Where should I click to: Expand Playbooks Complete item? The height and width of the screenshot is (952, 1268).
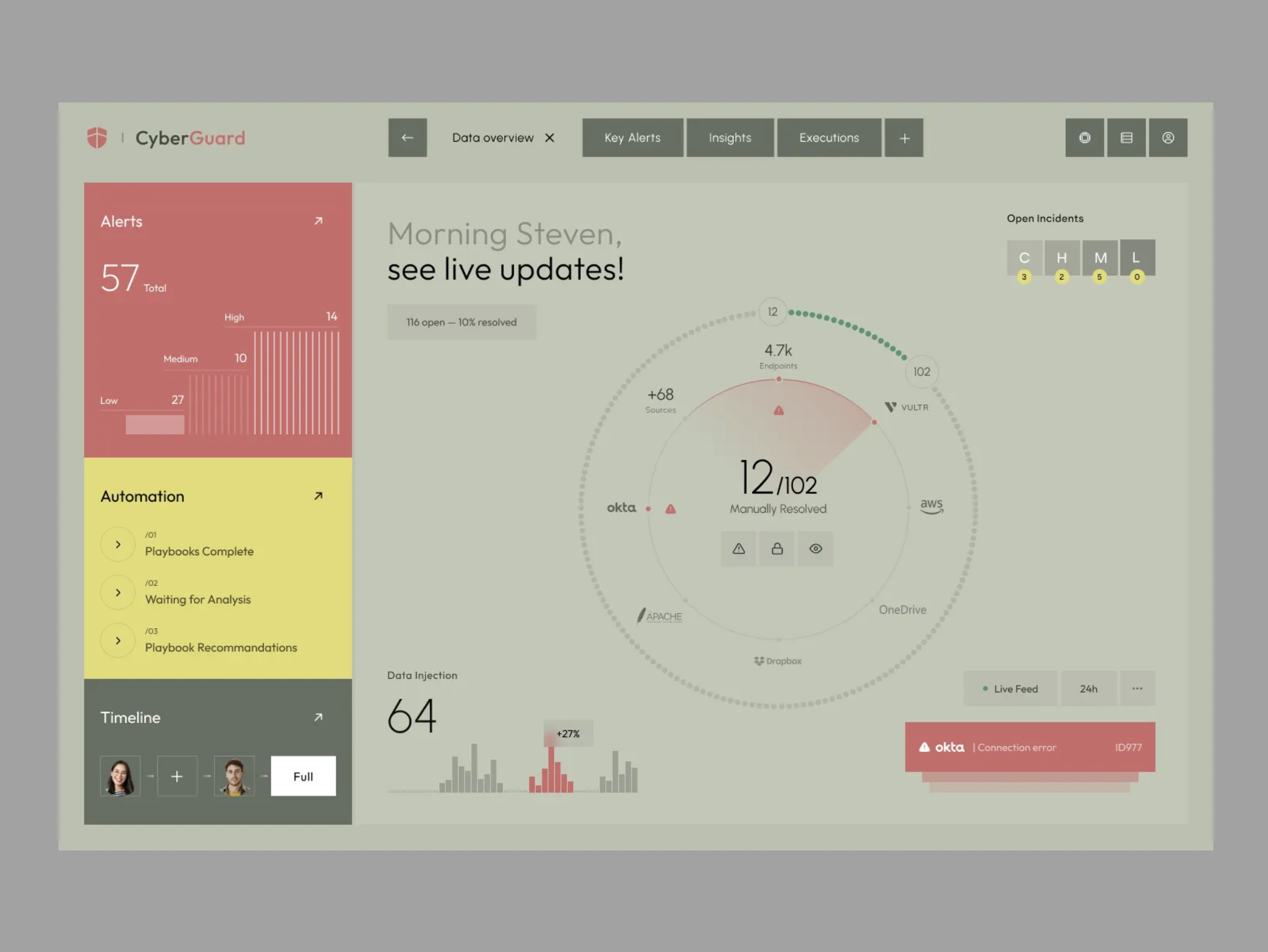point(118,545)
